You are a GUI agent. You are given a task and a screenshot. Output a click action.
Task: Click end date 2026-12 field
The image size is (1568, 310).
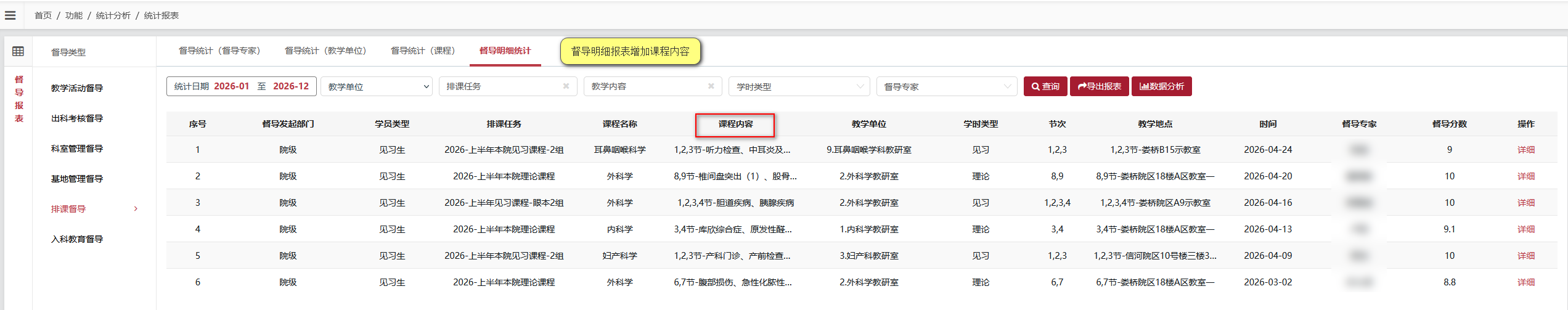point(291,86)
